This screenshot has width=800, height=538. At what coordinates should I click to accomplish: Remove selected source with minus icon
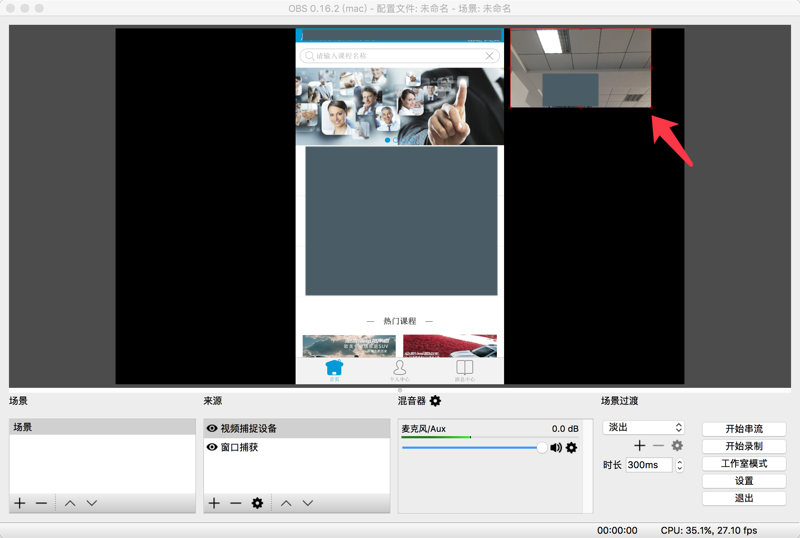point(236,503)
